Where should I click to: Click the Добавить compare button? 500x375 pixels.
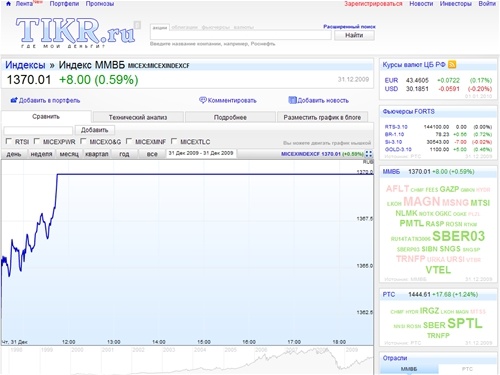click(95, 130)
